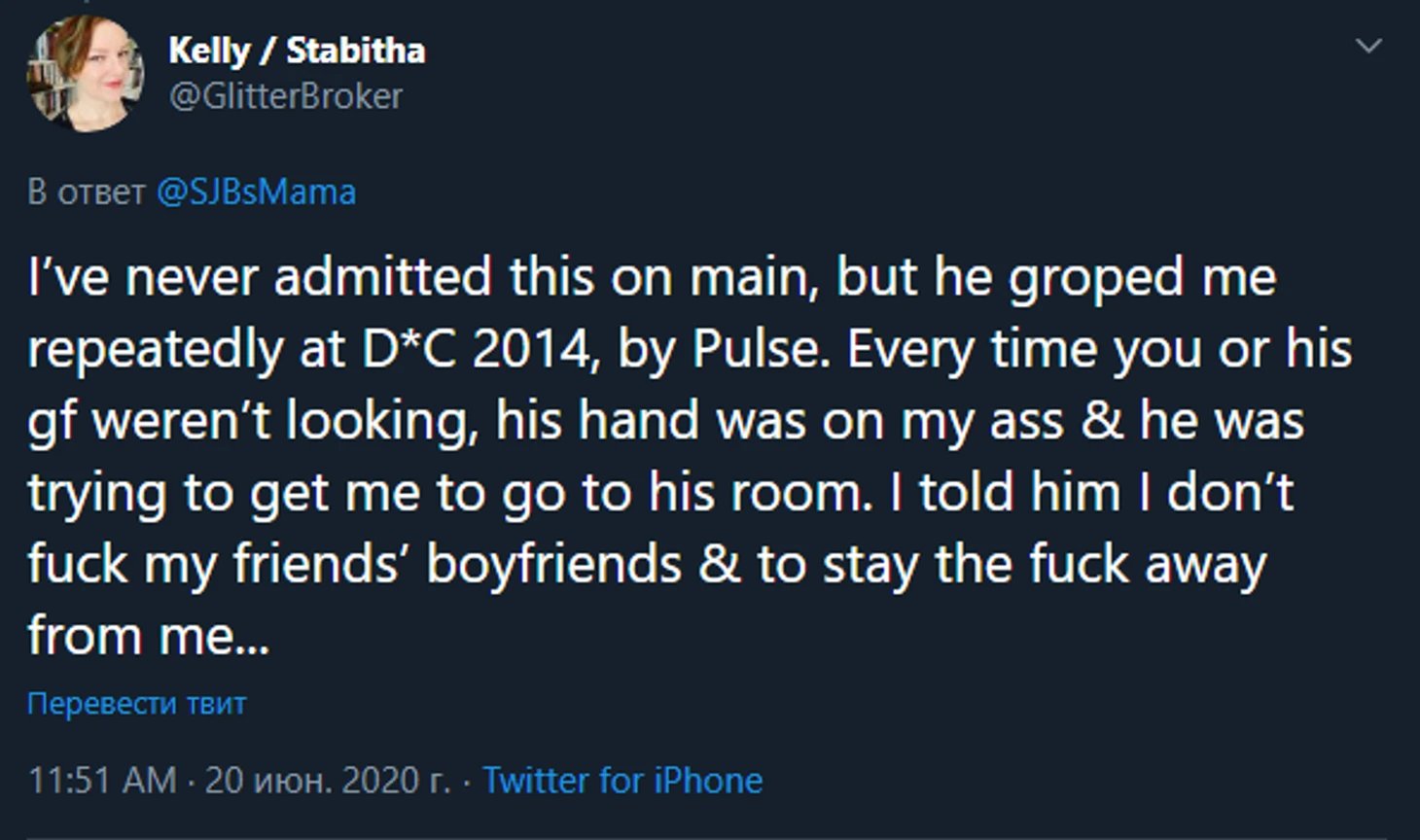Click the Kelly / Stabitha display name
This screenshot has width=1420, height=840.
pos(296,51)
